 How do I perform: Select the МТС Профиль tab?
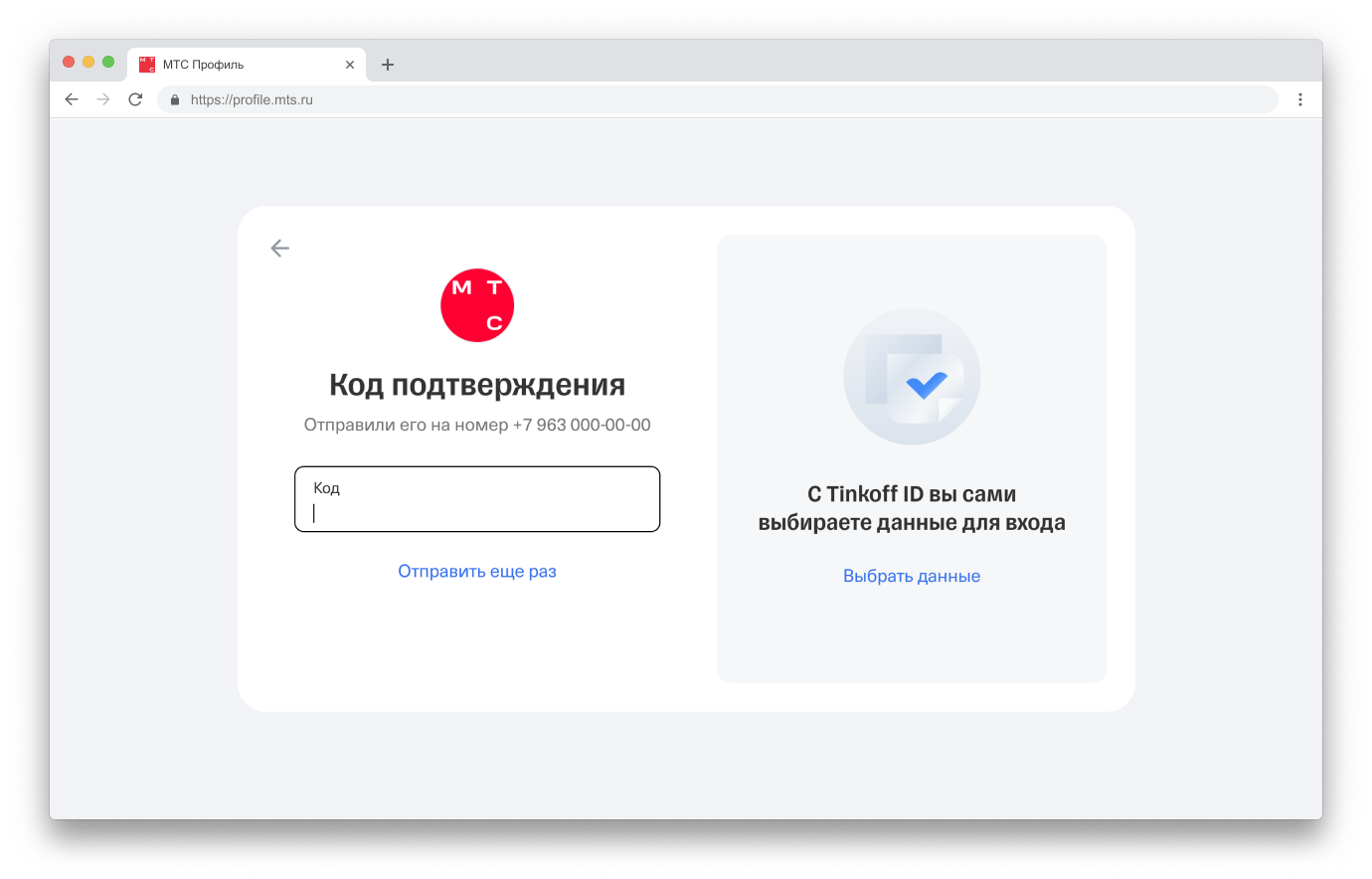[247, 65]
